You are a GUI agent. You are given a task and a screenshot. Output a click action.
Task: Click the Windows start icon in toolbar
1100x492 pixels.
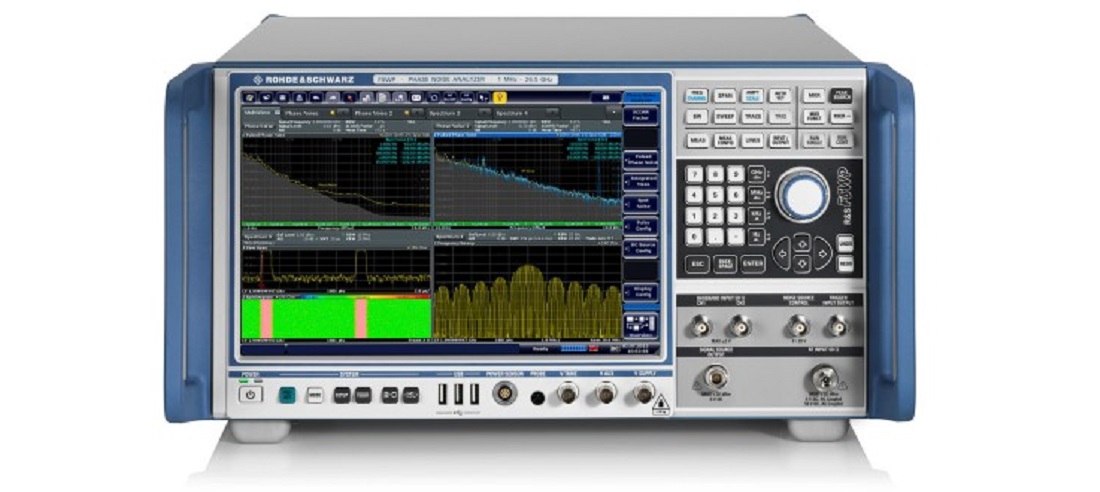[249, 98]
